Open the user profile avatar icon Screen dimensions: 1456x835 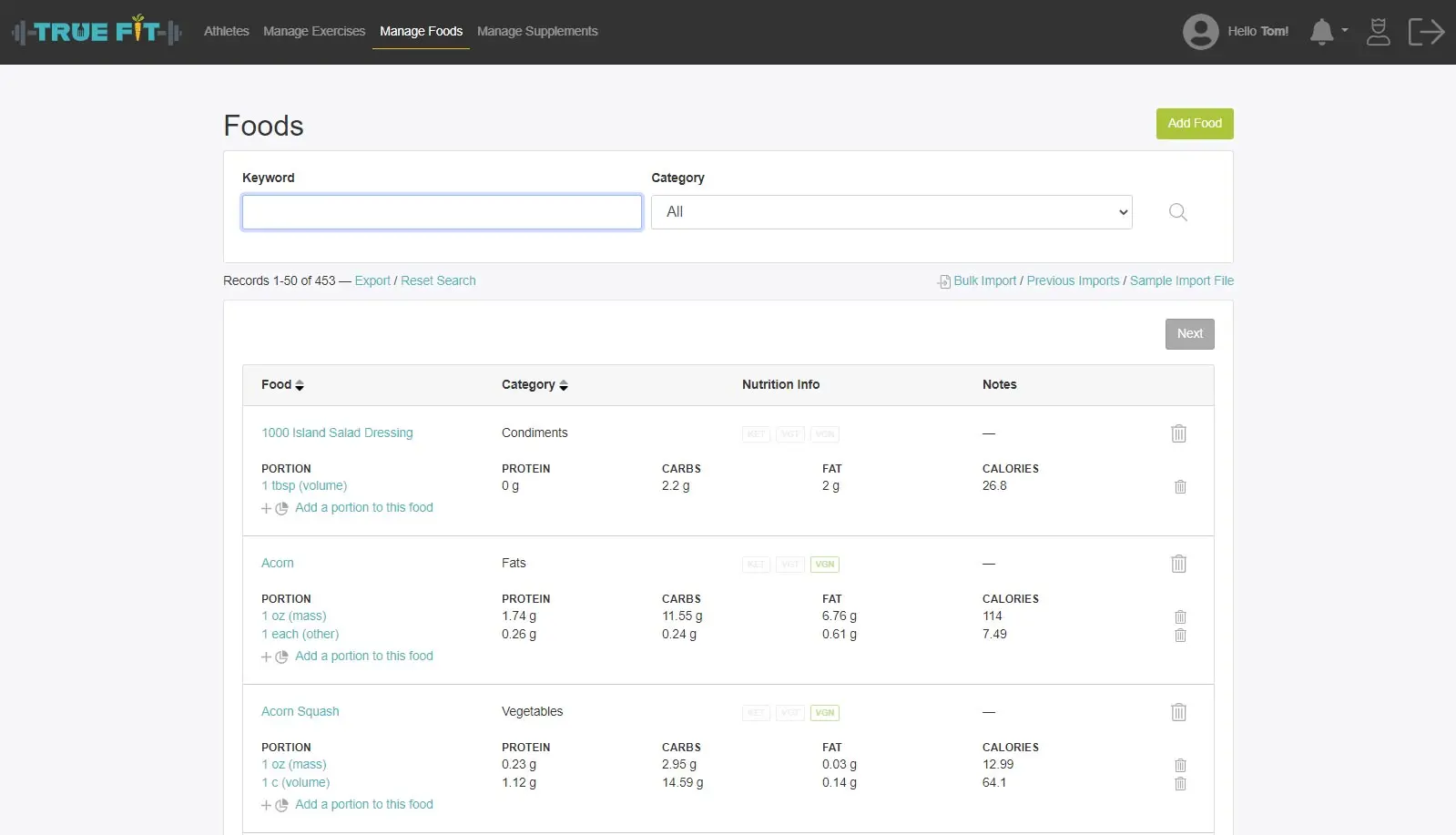point(1200,32)
